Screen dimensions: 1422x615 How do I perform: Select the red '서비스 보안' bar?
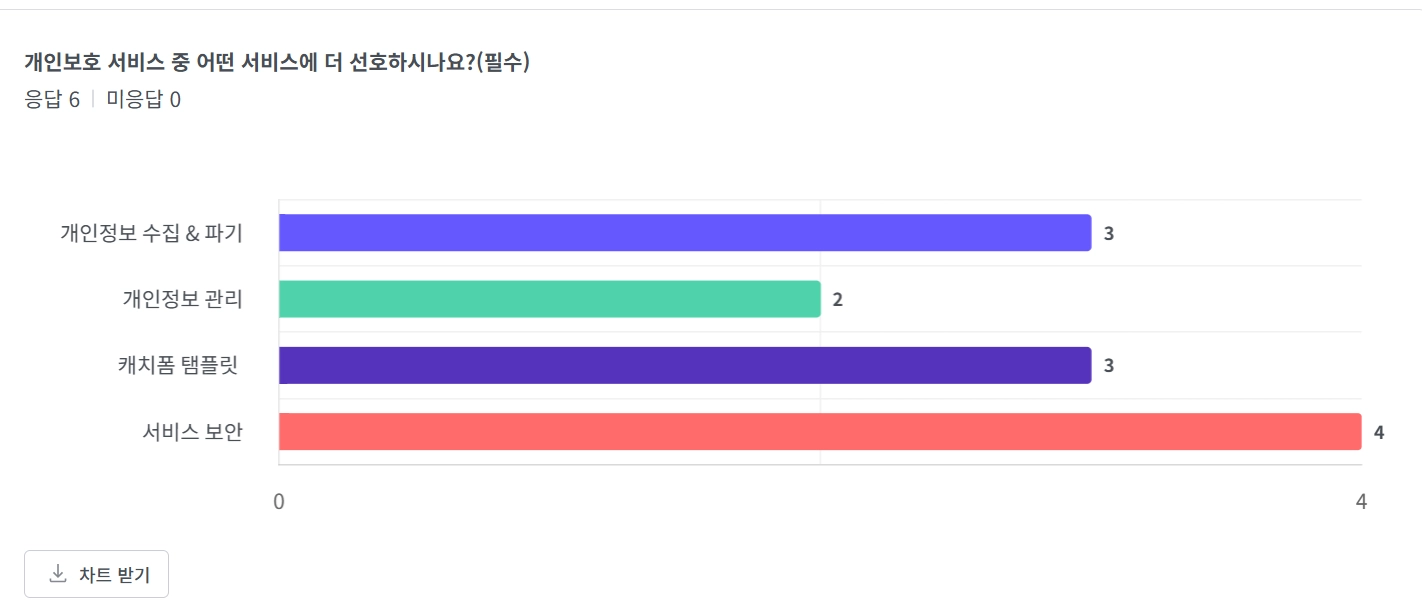pos(819,431)
